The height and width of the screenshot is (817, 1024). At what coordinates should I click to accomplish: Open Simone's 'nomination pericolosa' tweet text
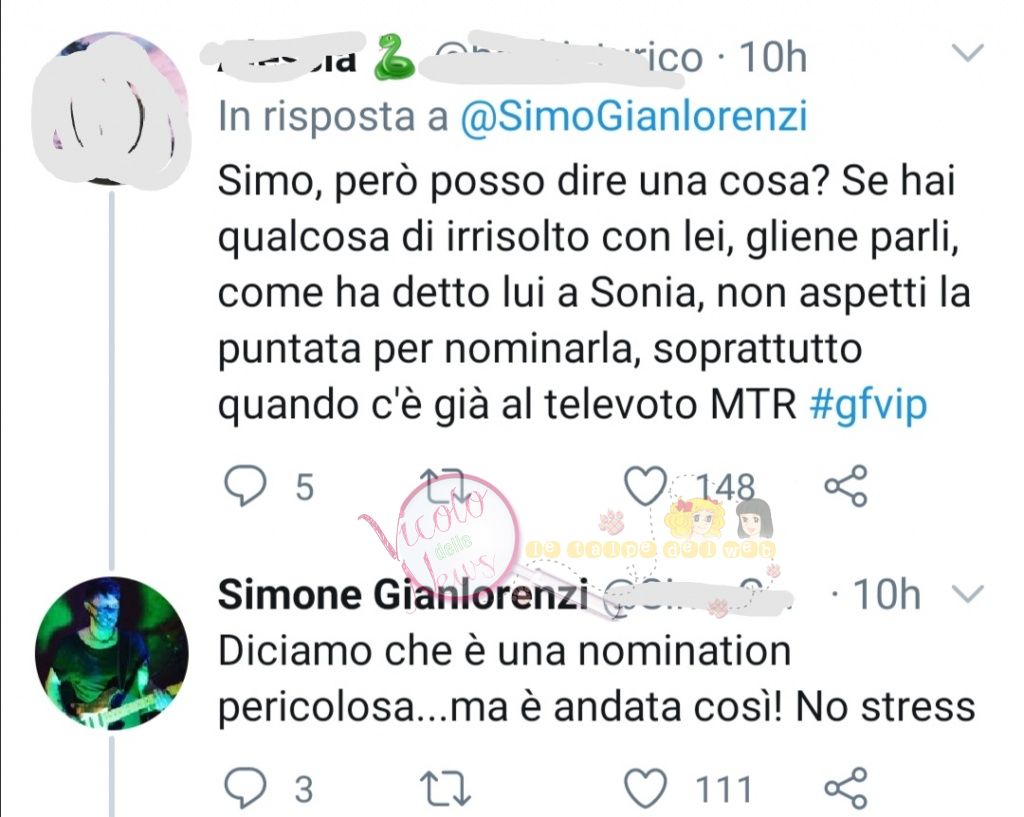(x=596, y=679)
